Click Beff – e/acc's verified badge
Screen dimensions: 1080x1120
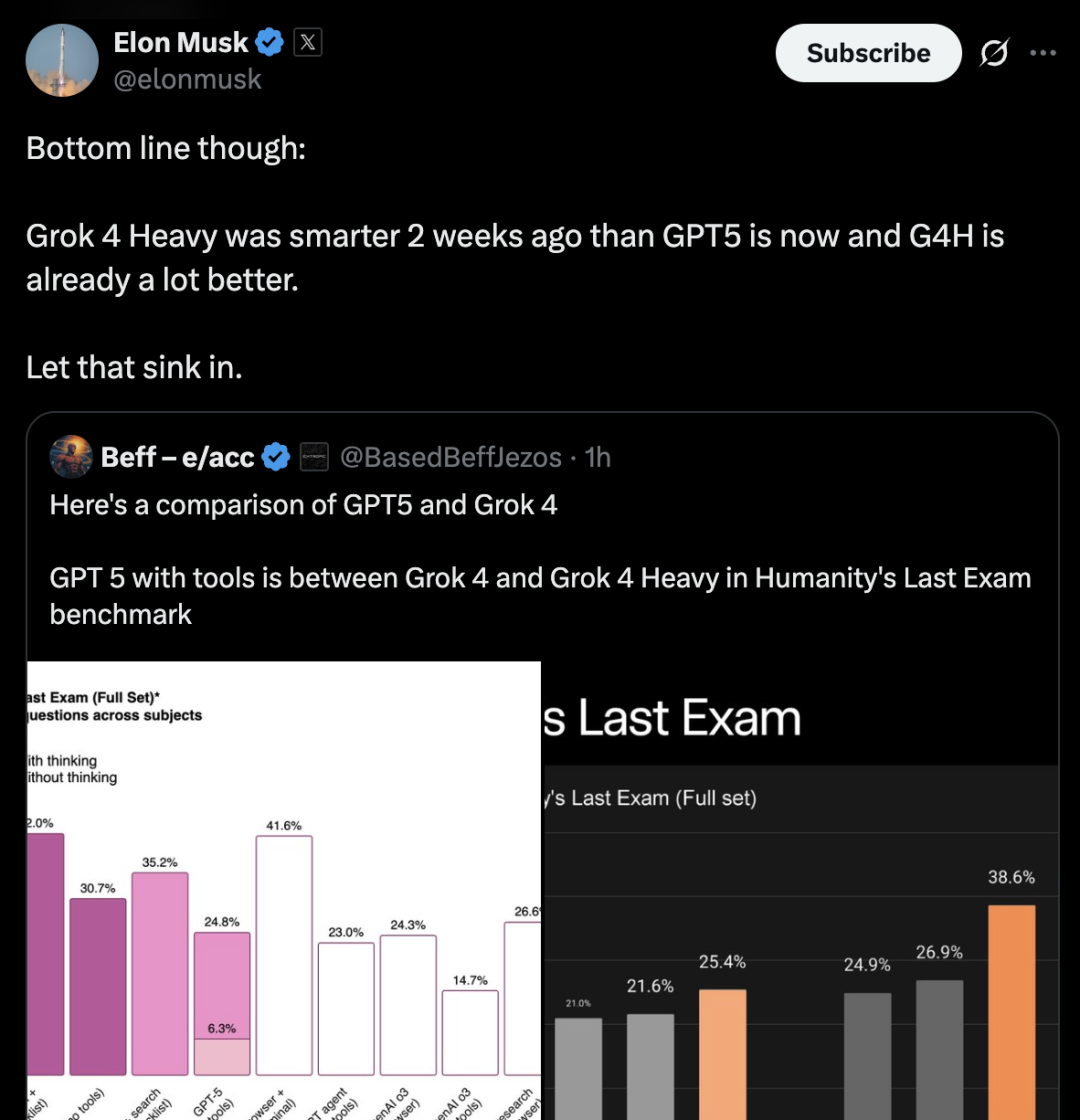276,457
